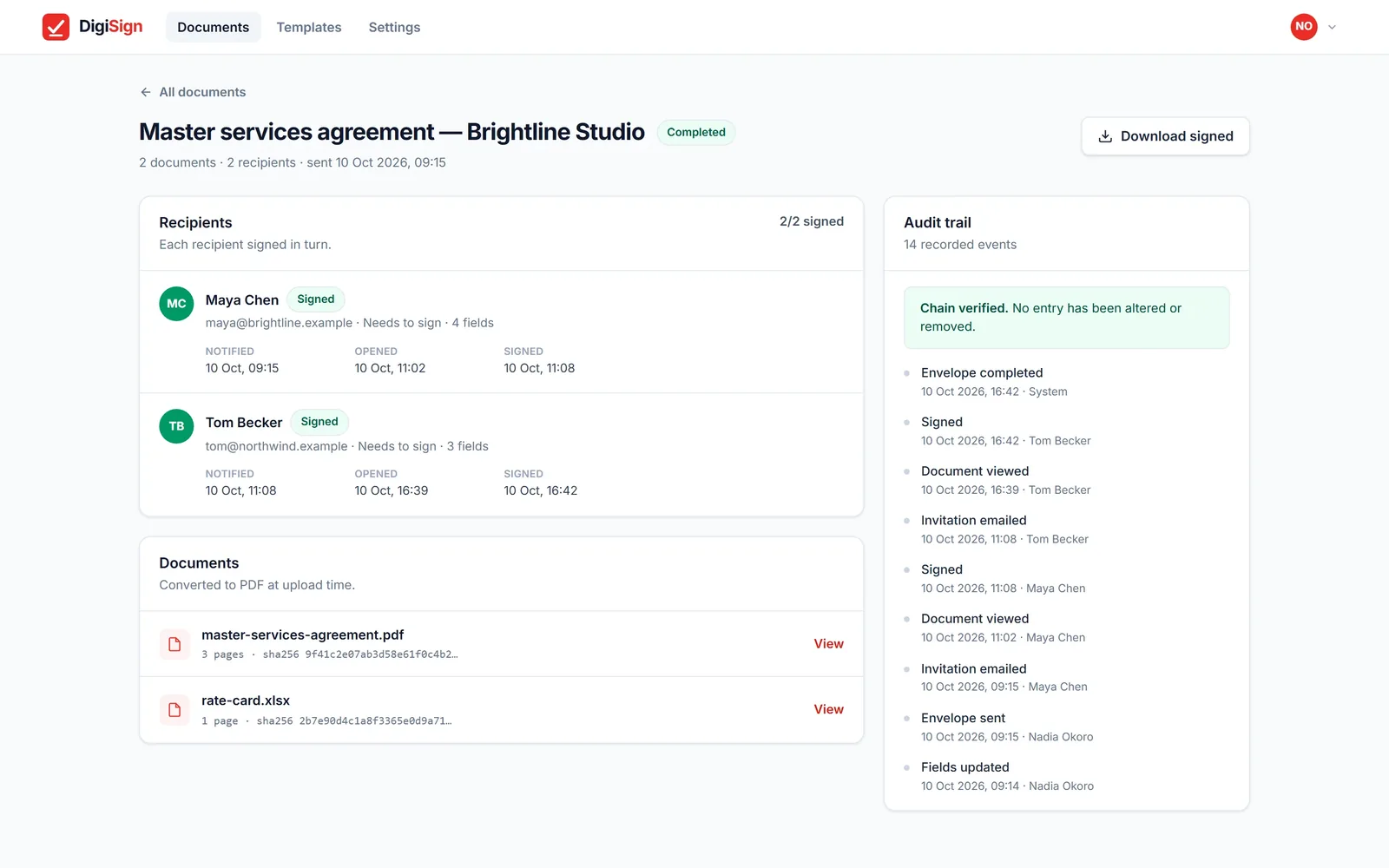
Task: Click Tom Becker's opened time 16:39
Action: (391, 490)
